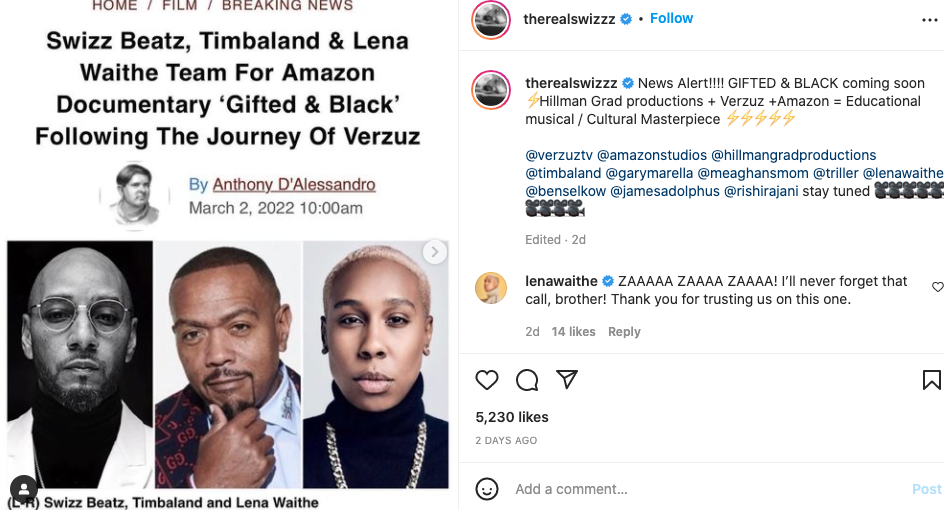Like lenawaithe's comment with the small heart
The height and width of the screenshot is (510, 944).
pos(937,287)
